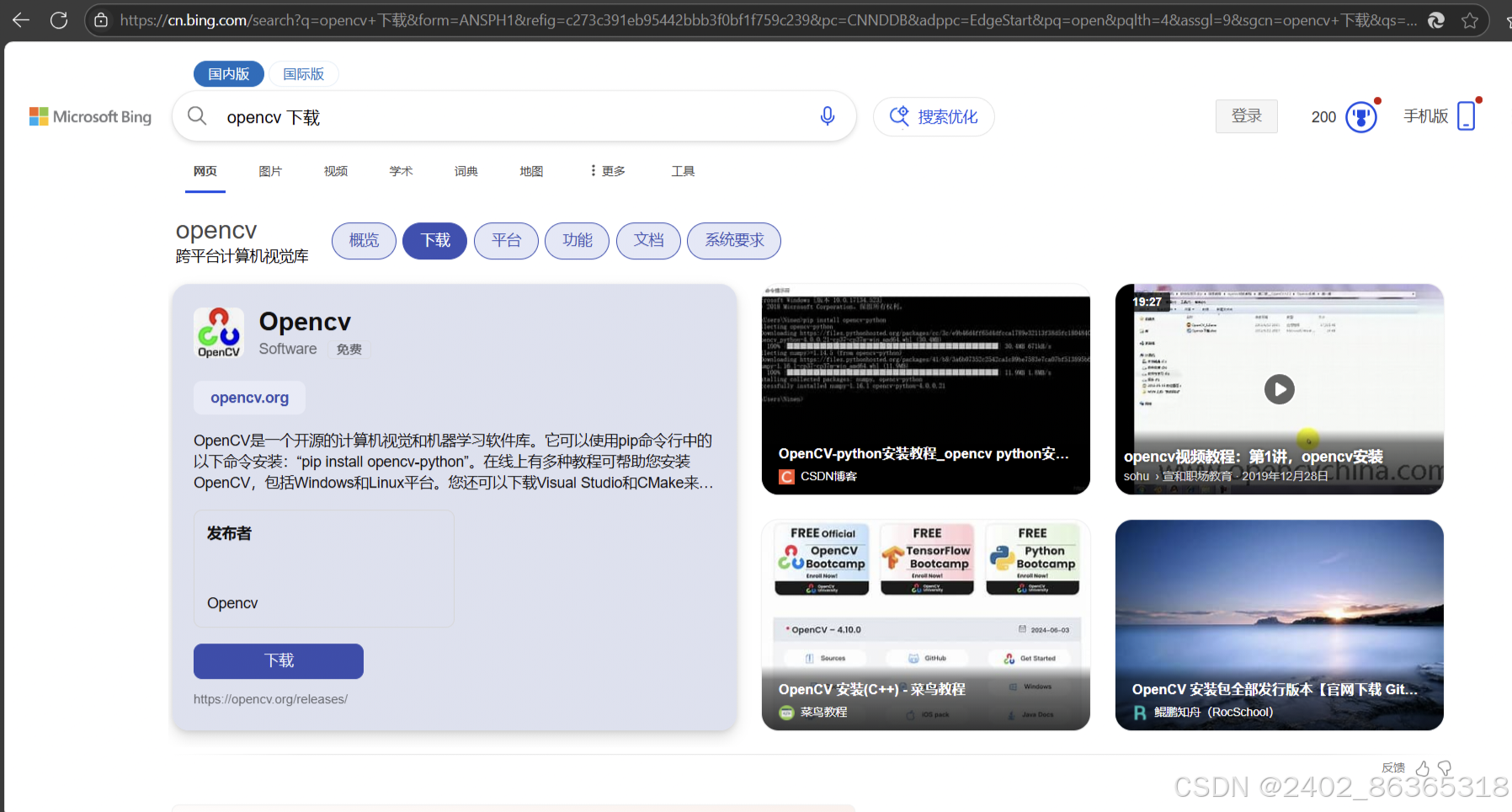Screen dimensions: 1512x812
Task: Click the mobile phone icon
Action: click(x=1467, y=116)
